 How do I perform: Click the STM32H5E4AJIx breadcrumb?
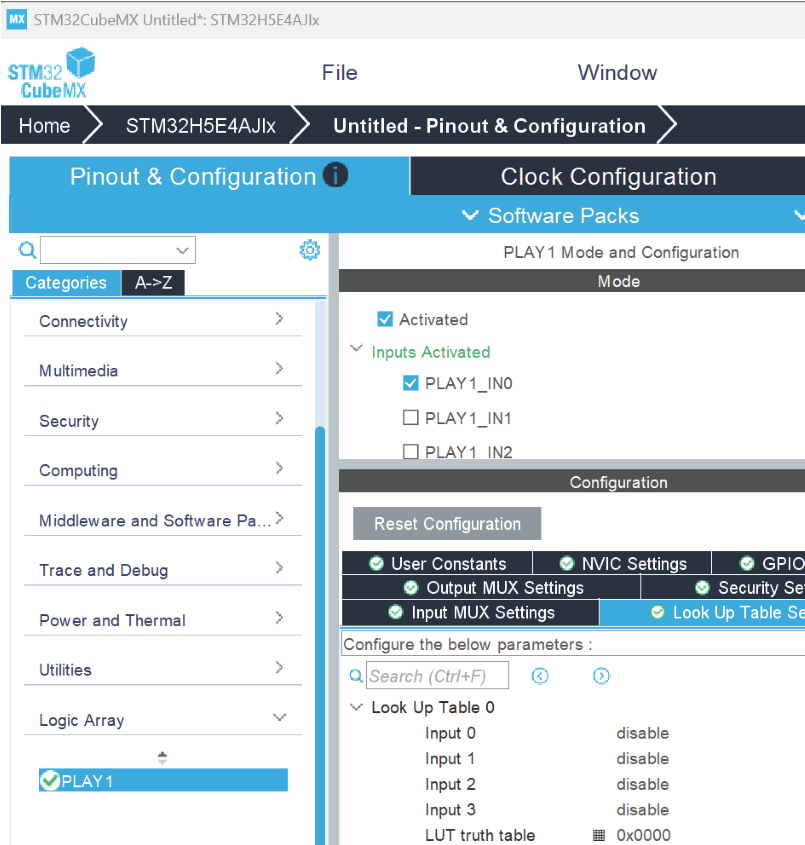click(200, 126)
